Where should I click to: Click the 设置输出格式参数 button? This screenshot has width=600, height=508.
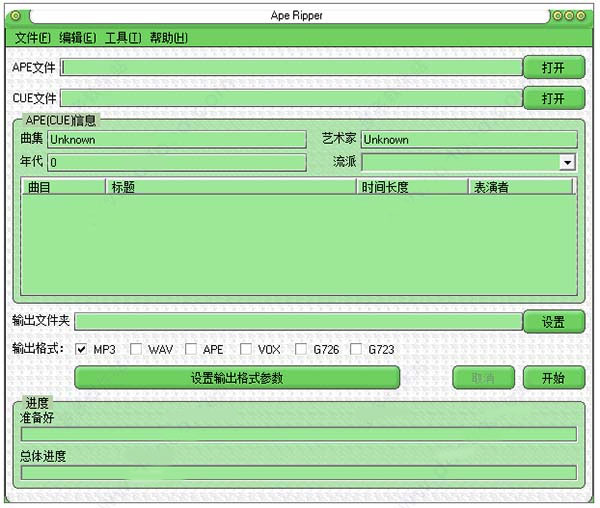[x=237, y=378]
